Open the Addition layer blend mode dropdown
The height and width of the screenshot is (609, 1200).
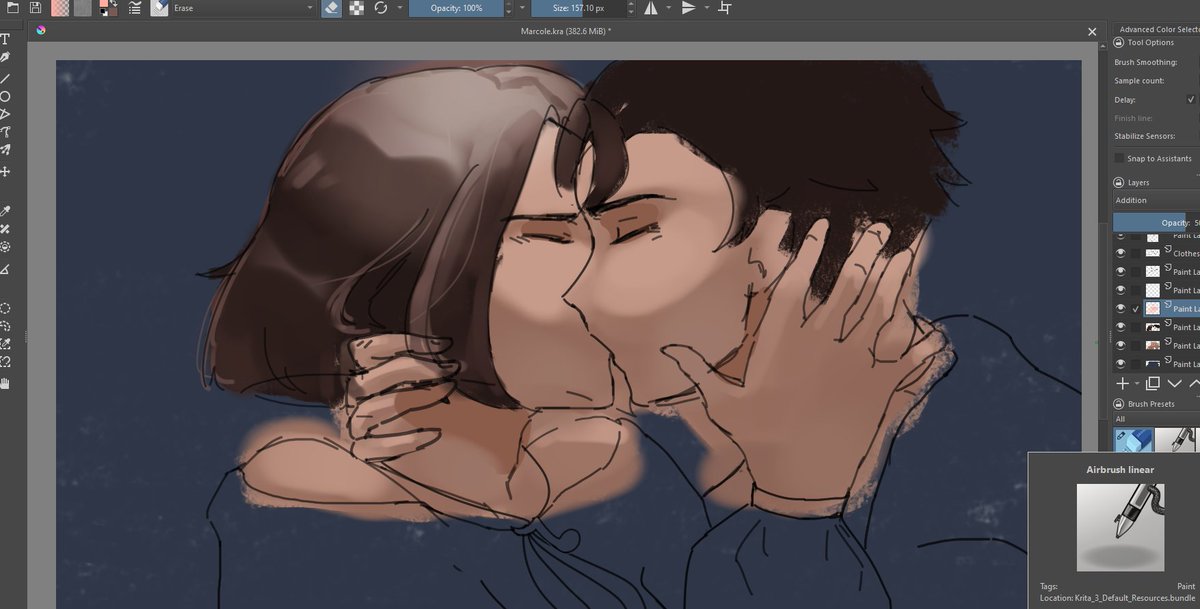pyautogui.click(x=1155, y=200)
